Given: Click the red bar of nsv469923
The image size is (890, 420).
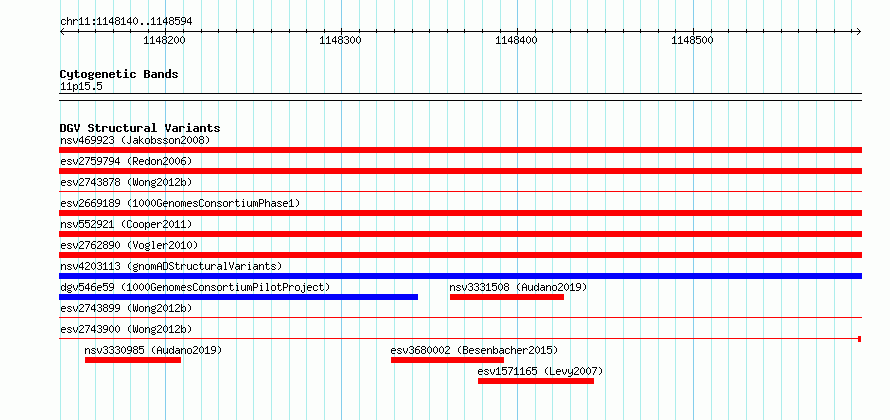Looking at the screenshot, I should [460, 150].
